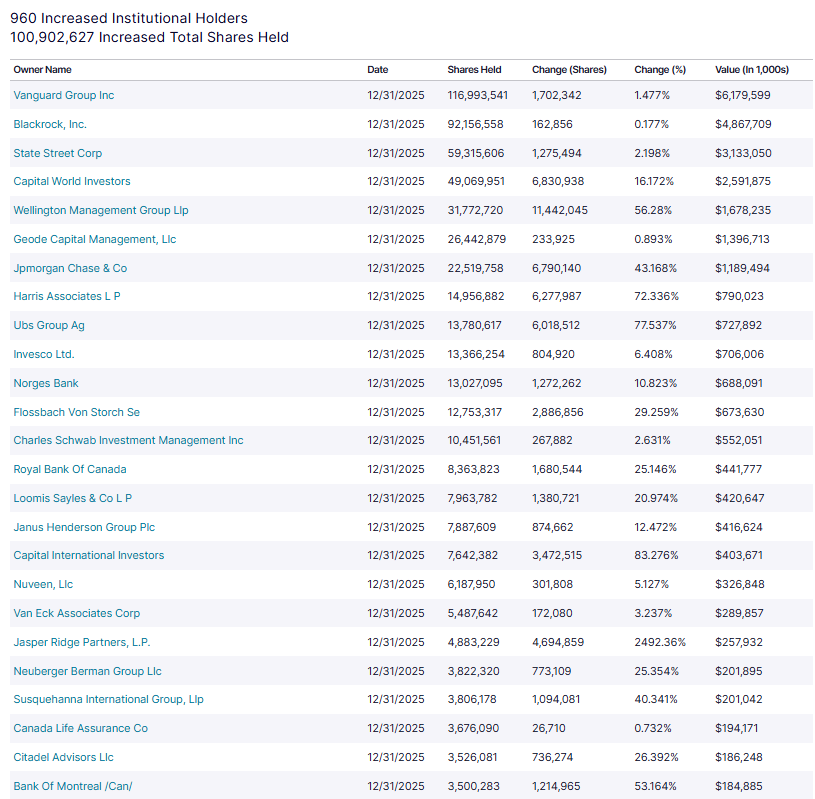Click the Date column header
The height and width of the screenshot is (799, 815).
click(377, 70)
